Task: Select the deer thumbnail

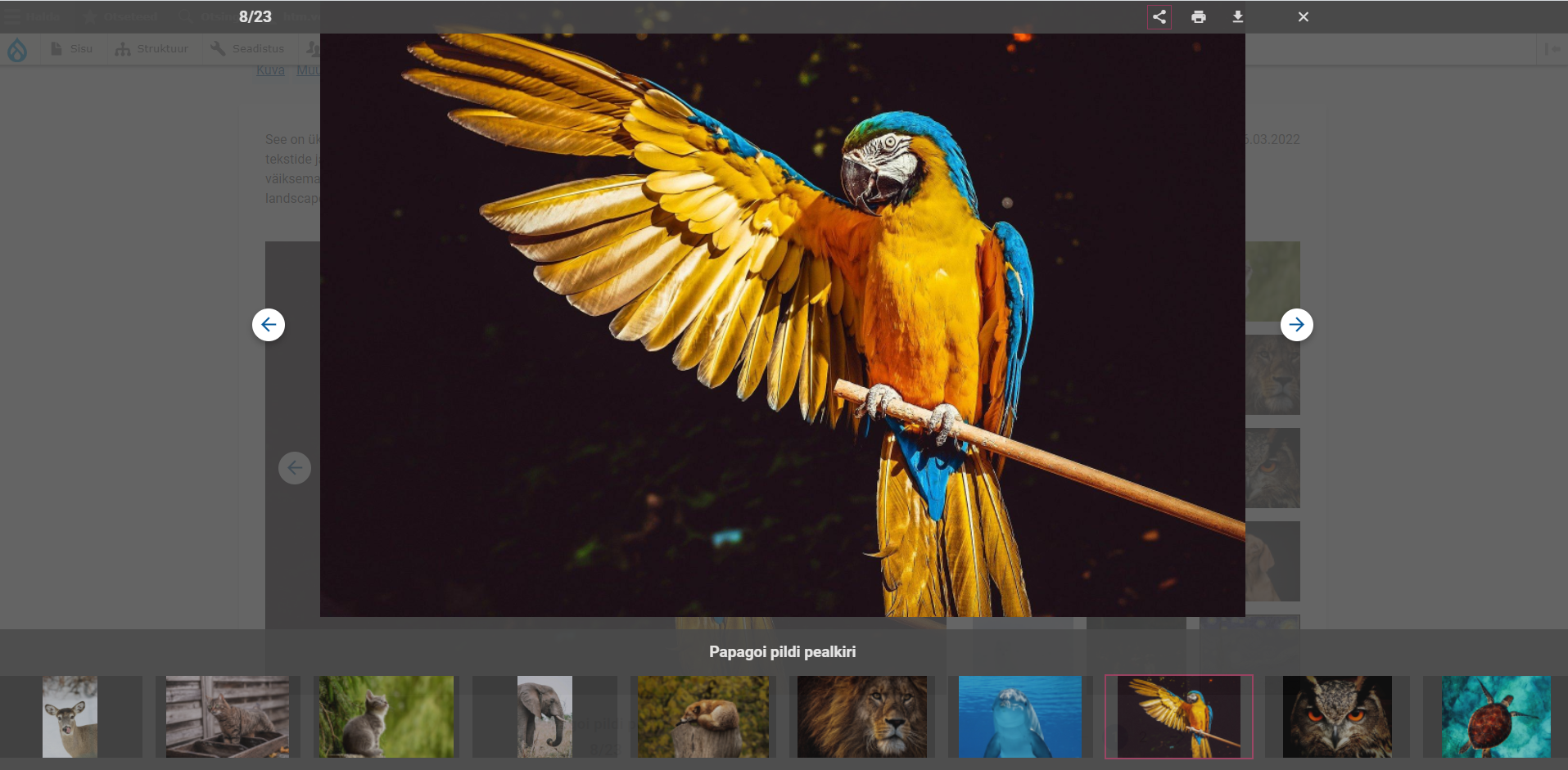Action: pyautogui.click(x=70, y=716)
